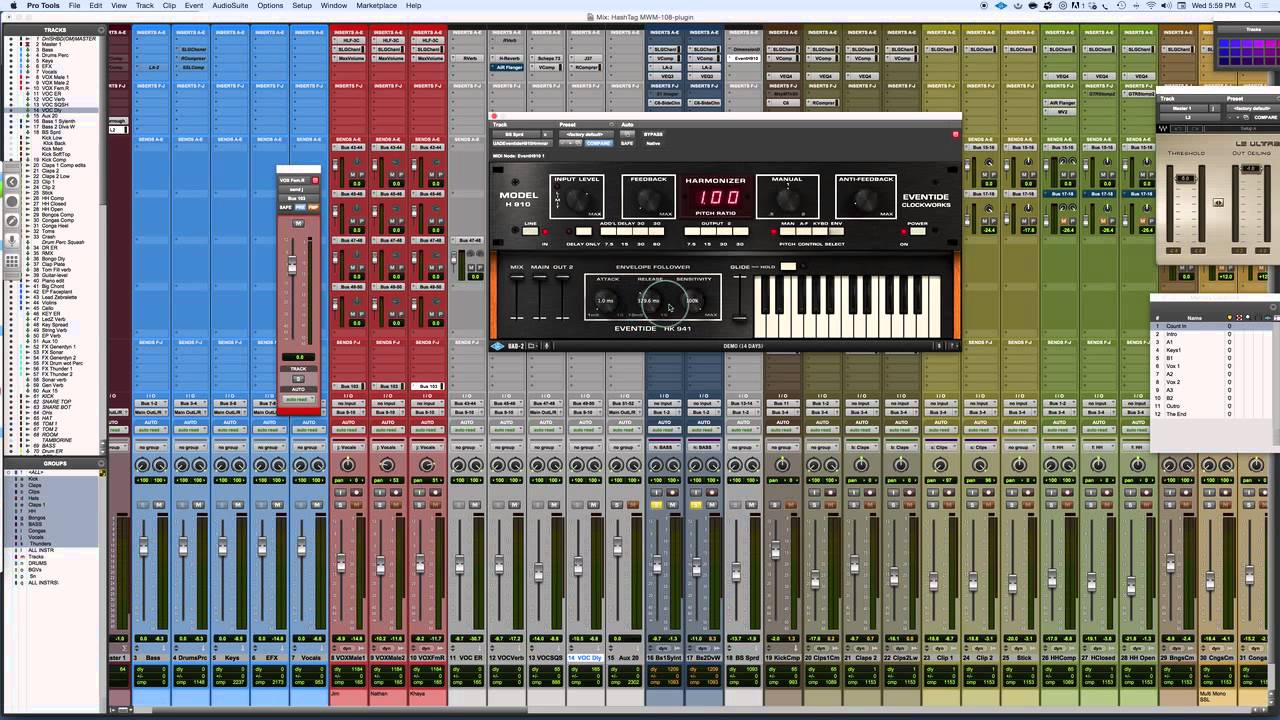The image size is (1280, 720).
Task: Open the Bass track no group selector
Action: 151,447
